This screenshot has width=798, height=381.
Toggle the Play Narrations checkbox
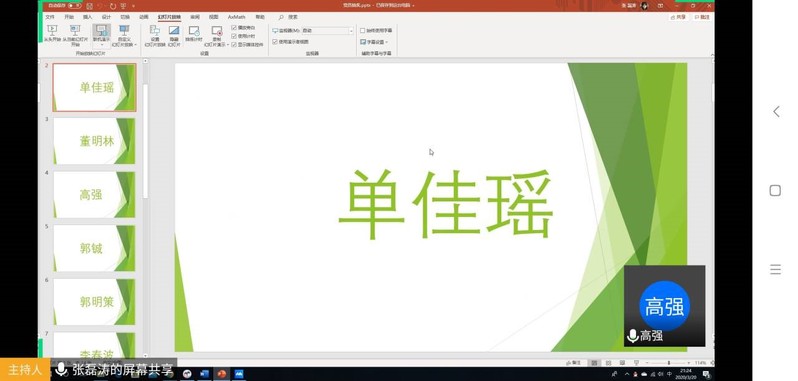click(x=234, y=27)
